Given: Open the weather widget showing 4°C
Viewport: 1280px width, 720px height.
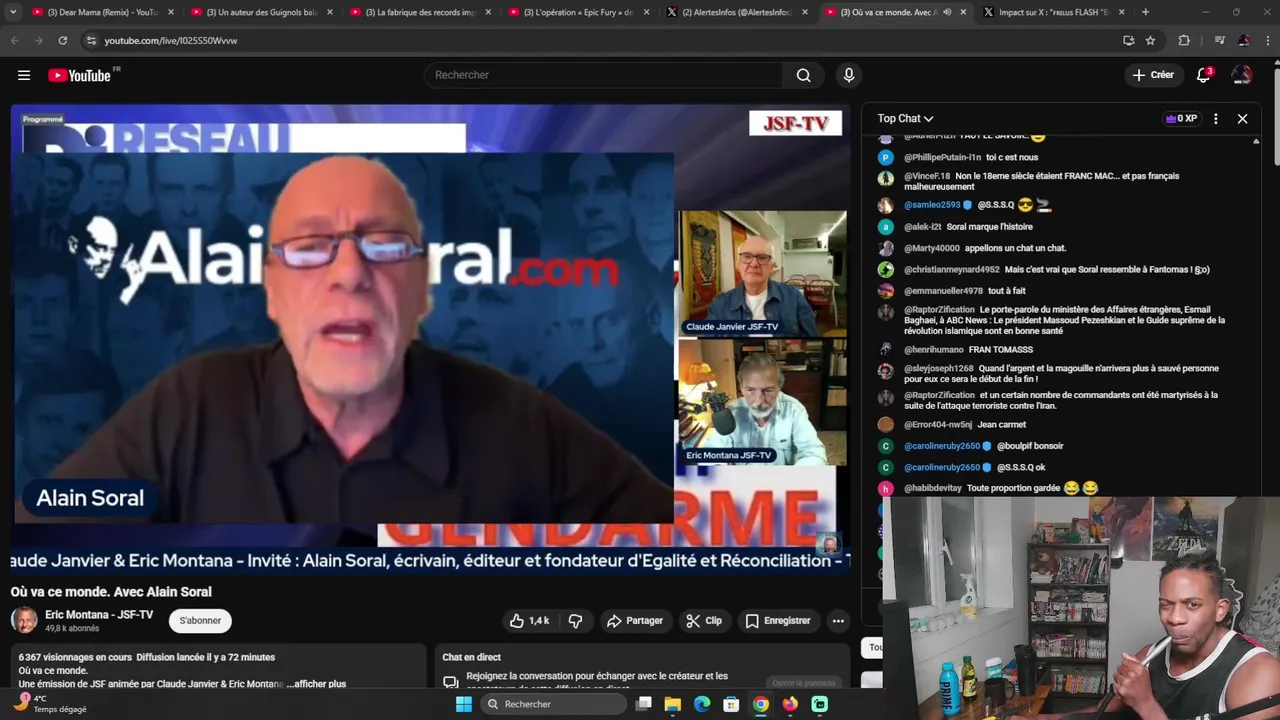Looking at the screenshot, I should tap(50, 704).
